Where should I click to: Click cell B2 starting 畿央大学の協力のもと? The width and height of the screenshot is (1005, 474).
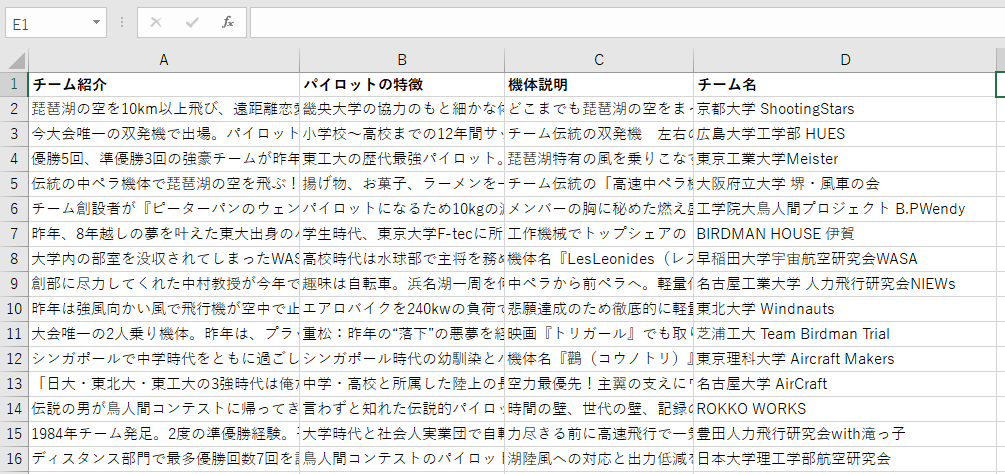(x=403, y=109)
